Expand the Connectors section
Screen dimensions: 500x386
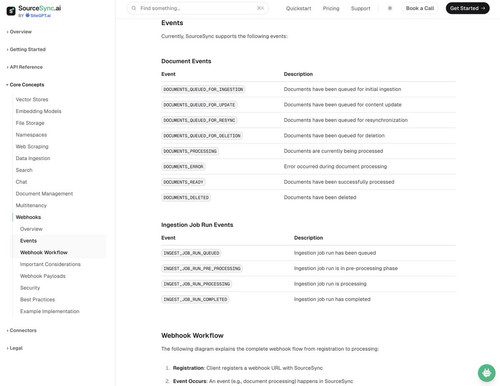pyautogui.click(x=22, y=330)
